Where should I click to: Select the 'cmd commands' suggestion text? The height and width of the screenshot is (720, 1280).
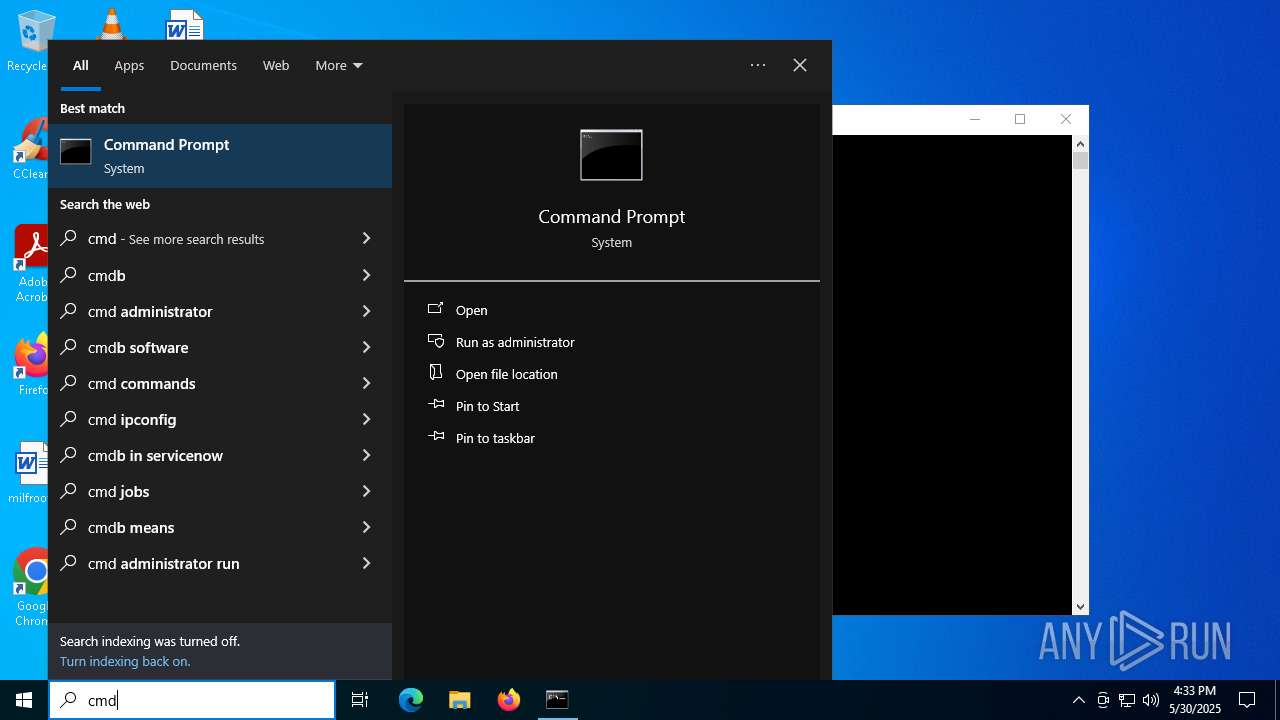(x=141, y=383)
